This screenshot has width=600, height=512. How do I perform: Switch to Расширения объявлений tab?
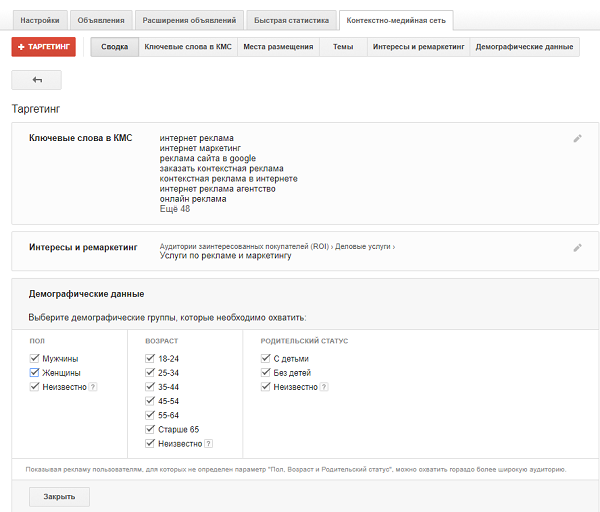[189, 20]
